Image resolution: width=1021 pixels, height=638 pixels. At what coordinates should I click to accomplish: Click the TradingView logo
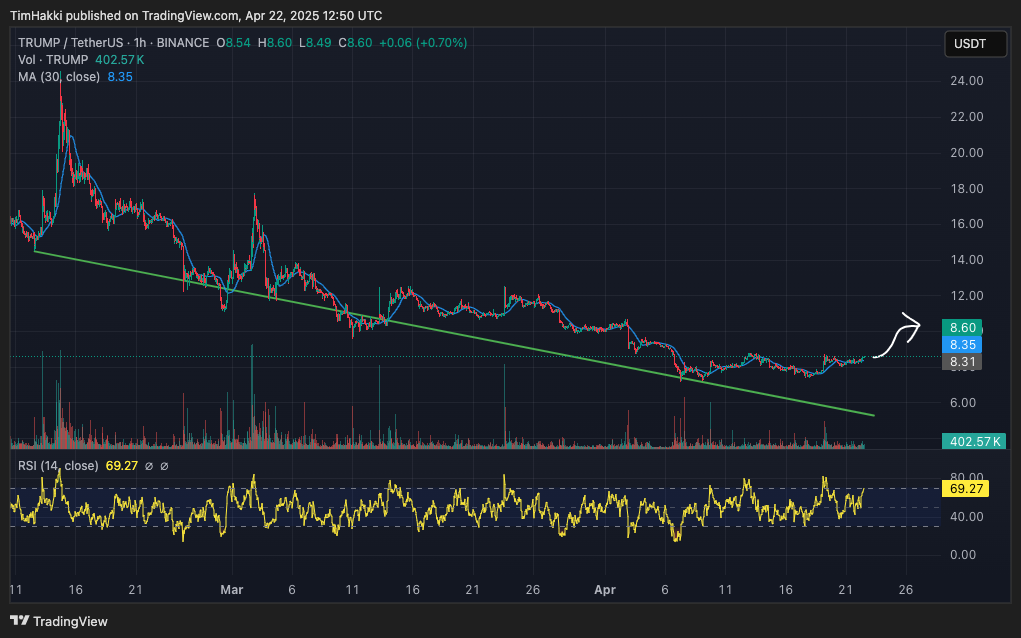point(59,621)
